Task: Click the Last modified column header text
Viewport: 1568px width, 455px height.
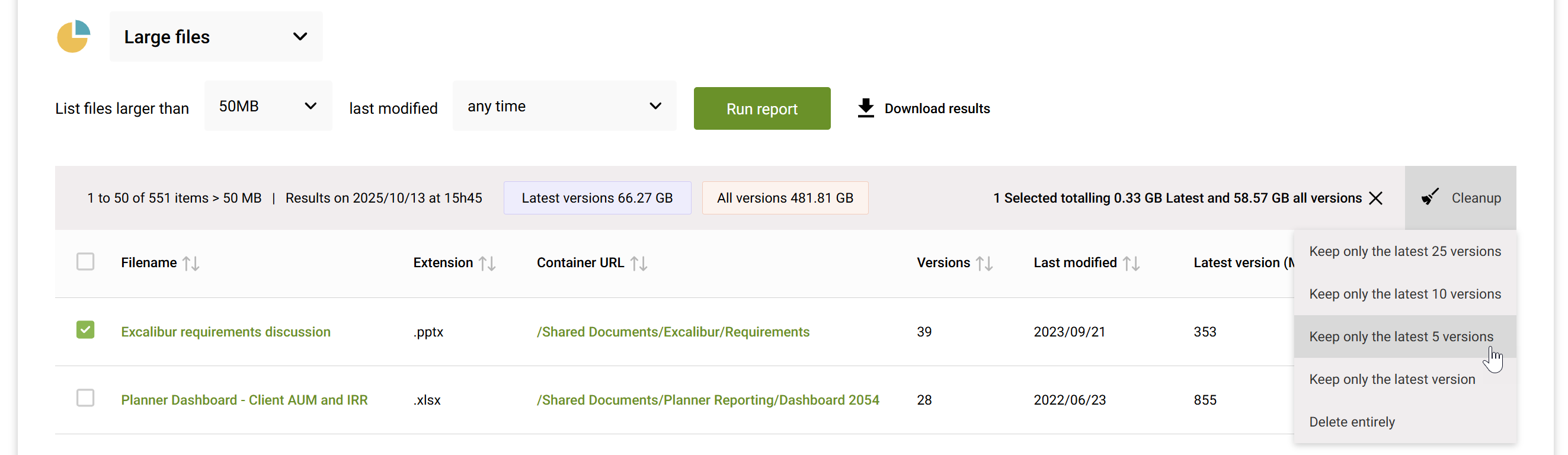Action: click(x=1074, y=263)
